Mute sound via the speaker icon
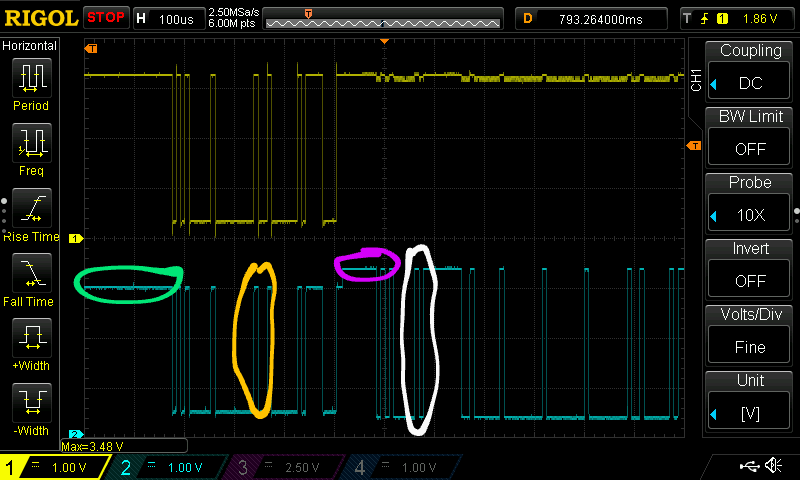Image resolution: width=800 pixels, height=480 pixels. 773,466
